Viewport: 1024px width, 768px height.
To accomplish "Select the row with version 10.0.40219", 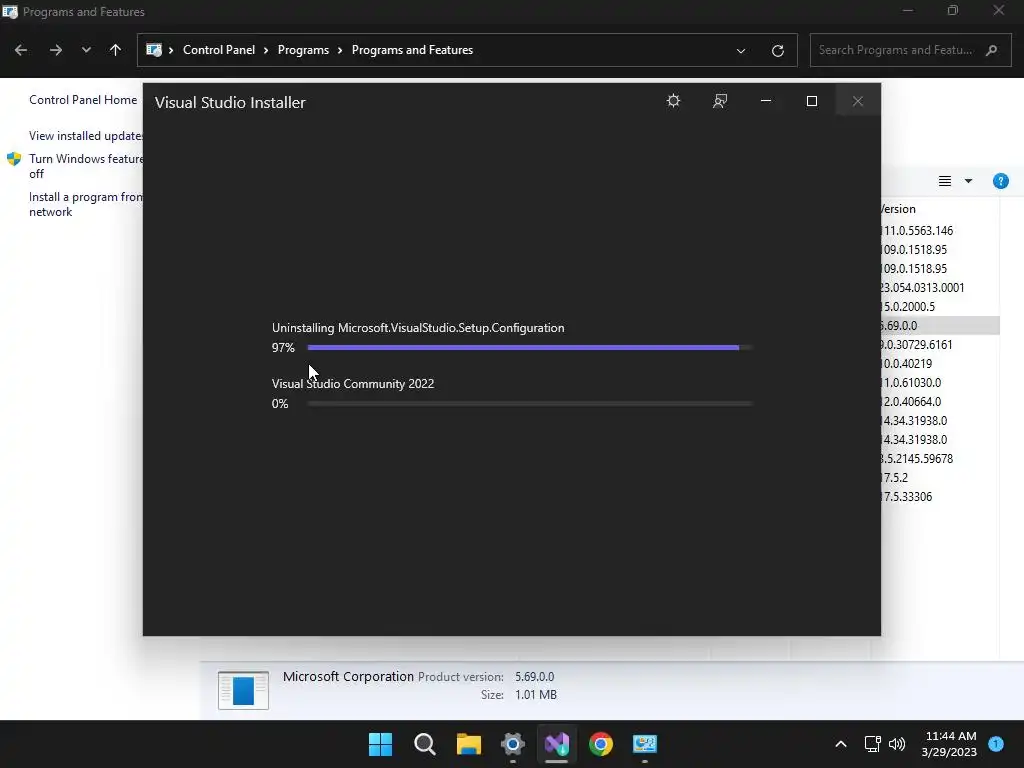I will click(x=940, y=363).
